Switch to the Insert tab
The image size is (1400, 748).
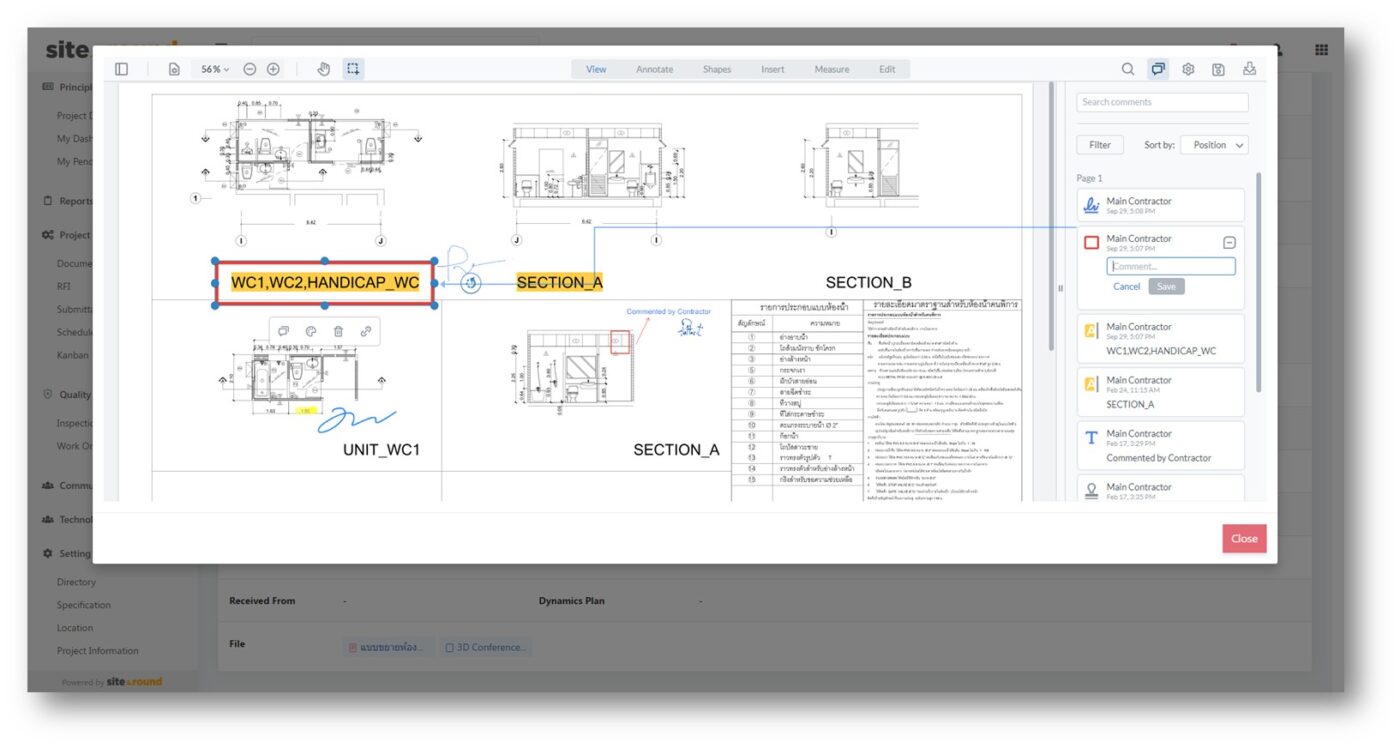pos(773,69)
